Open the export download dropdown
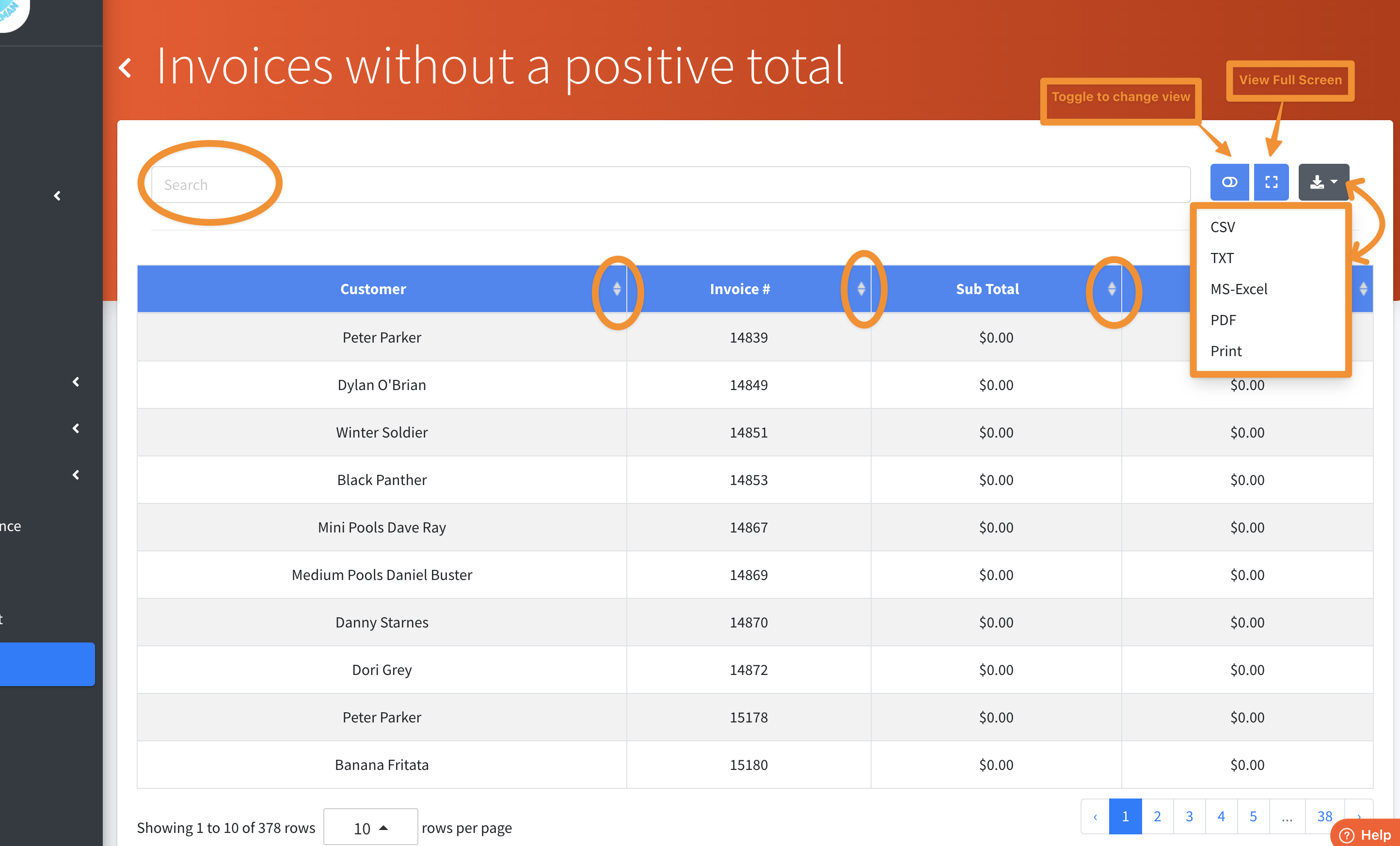The image size is (1400, 846). [1323, 182]
